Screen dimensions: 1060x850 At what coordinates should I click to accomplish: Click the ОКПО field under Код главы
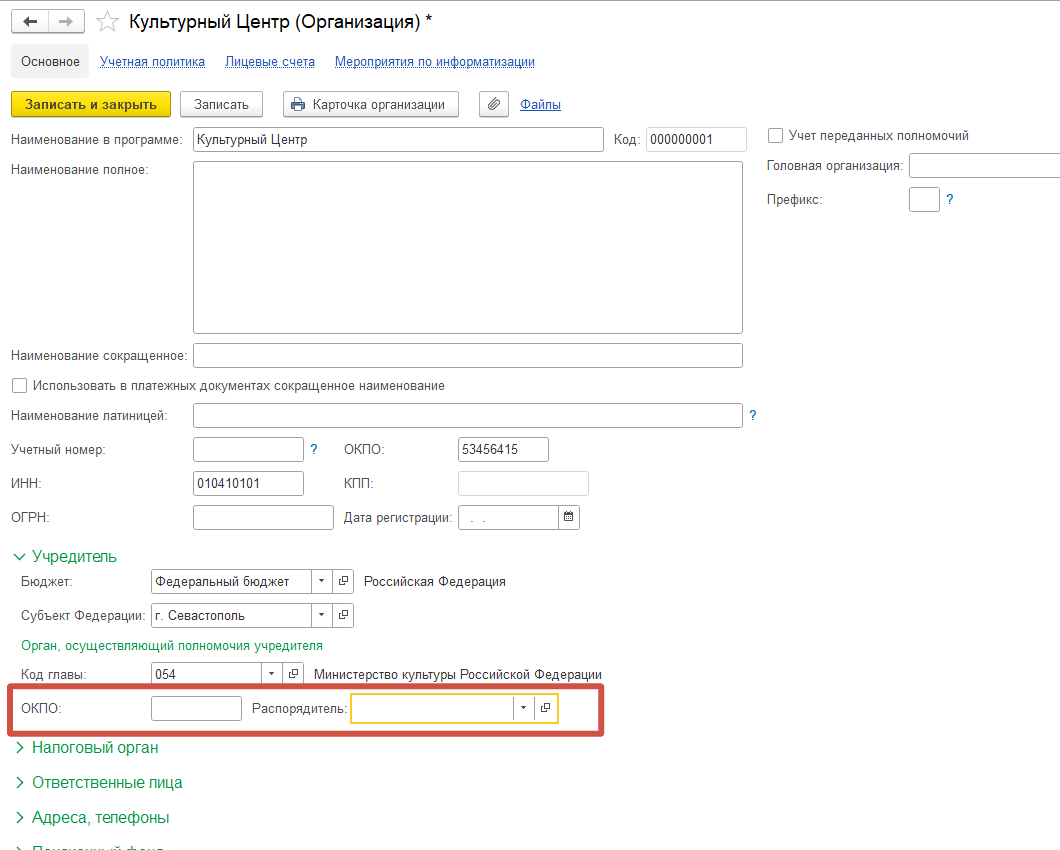pyautogui.click(x=196, y=708)
